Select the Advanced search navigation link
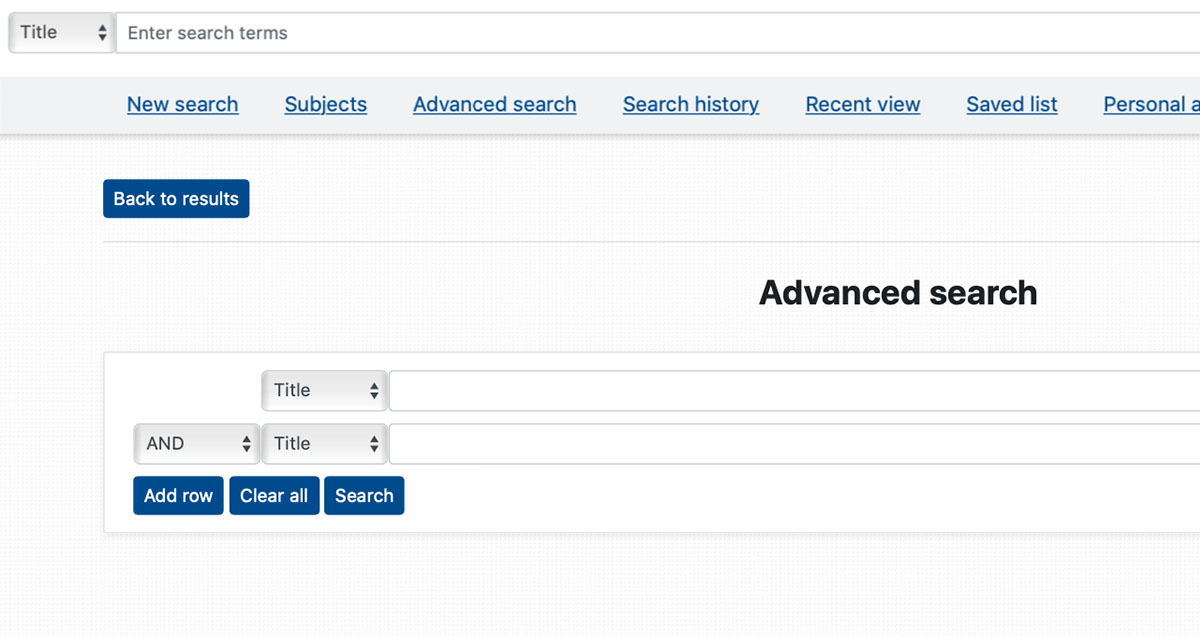 tap(495, 104)
